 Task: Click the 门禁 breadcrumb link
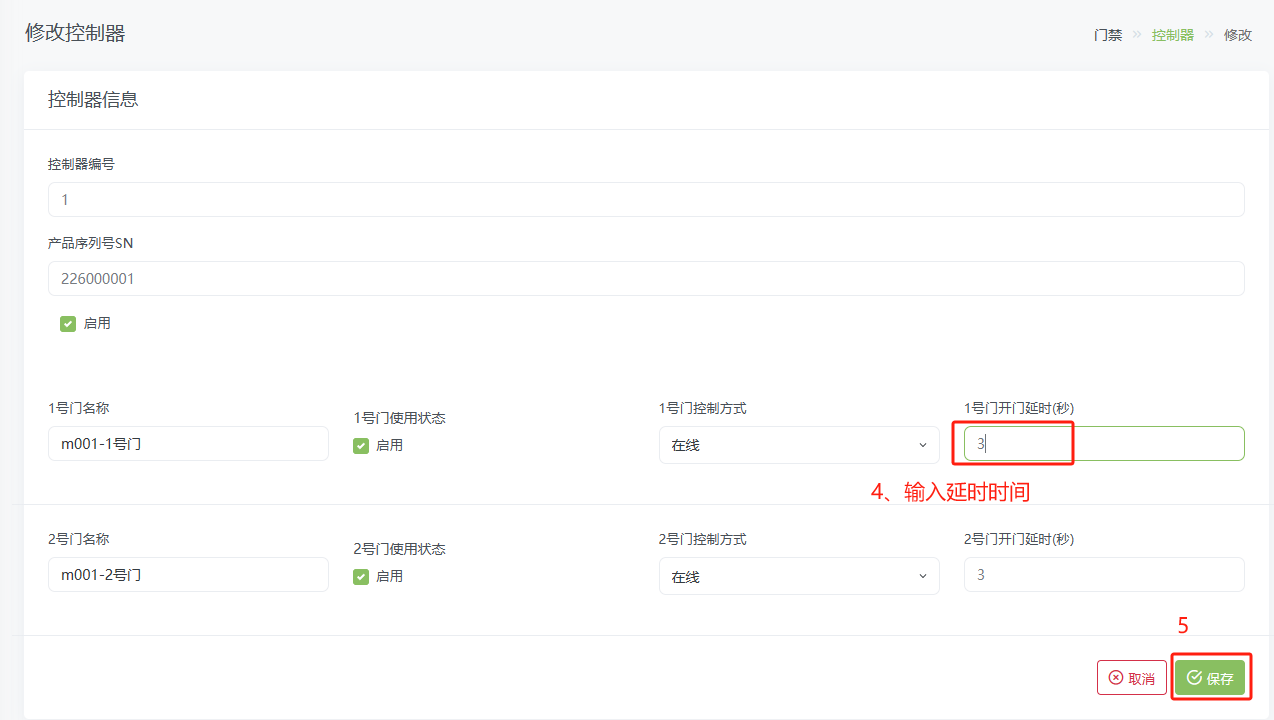click(1108, 35)
